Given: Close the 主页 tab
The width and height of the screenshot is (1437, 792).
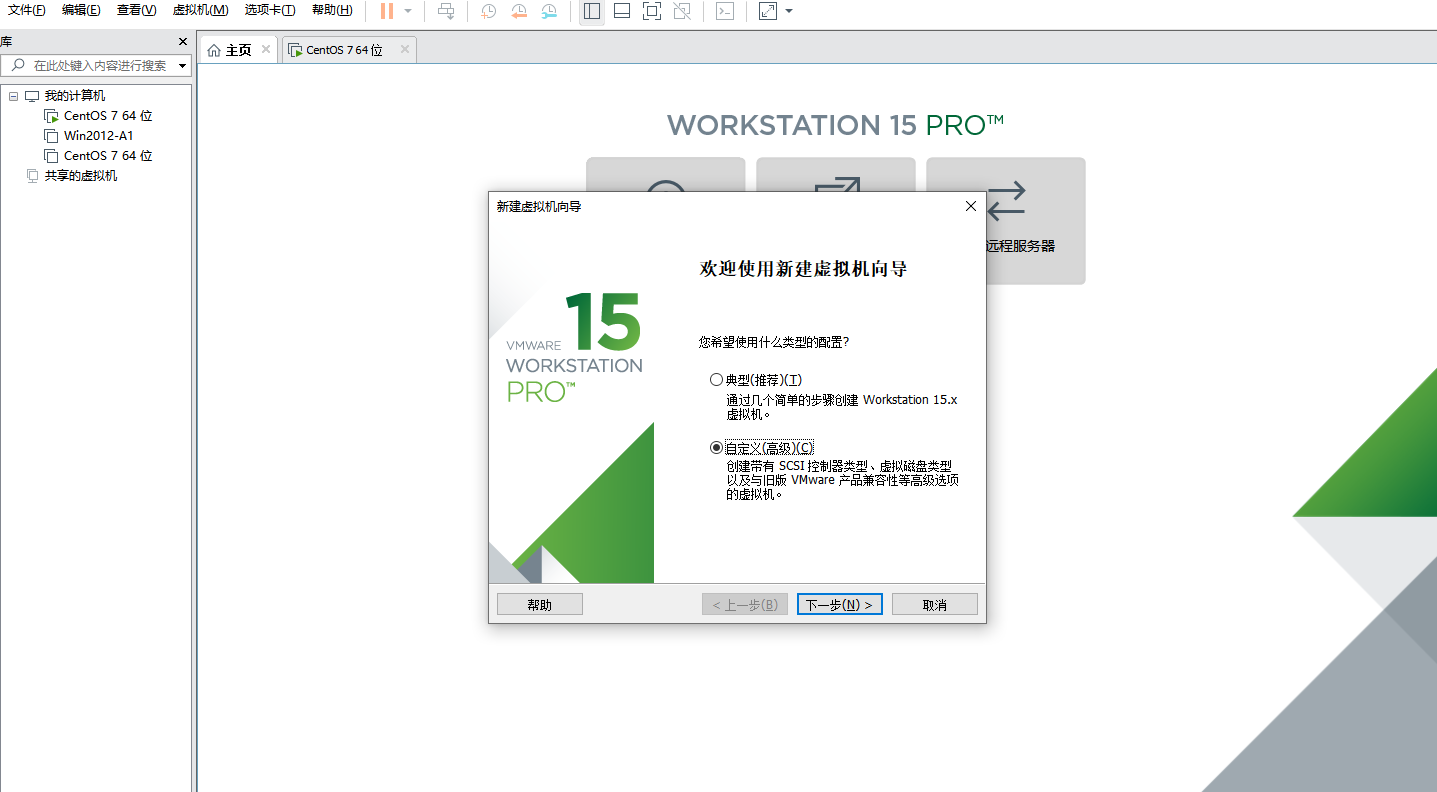Looking at the screenshot, I should coord(266,49).
